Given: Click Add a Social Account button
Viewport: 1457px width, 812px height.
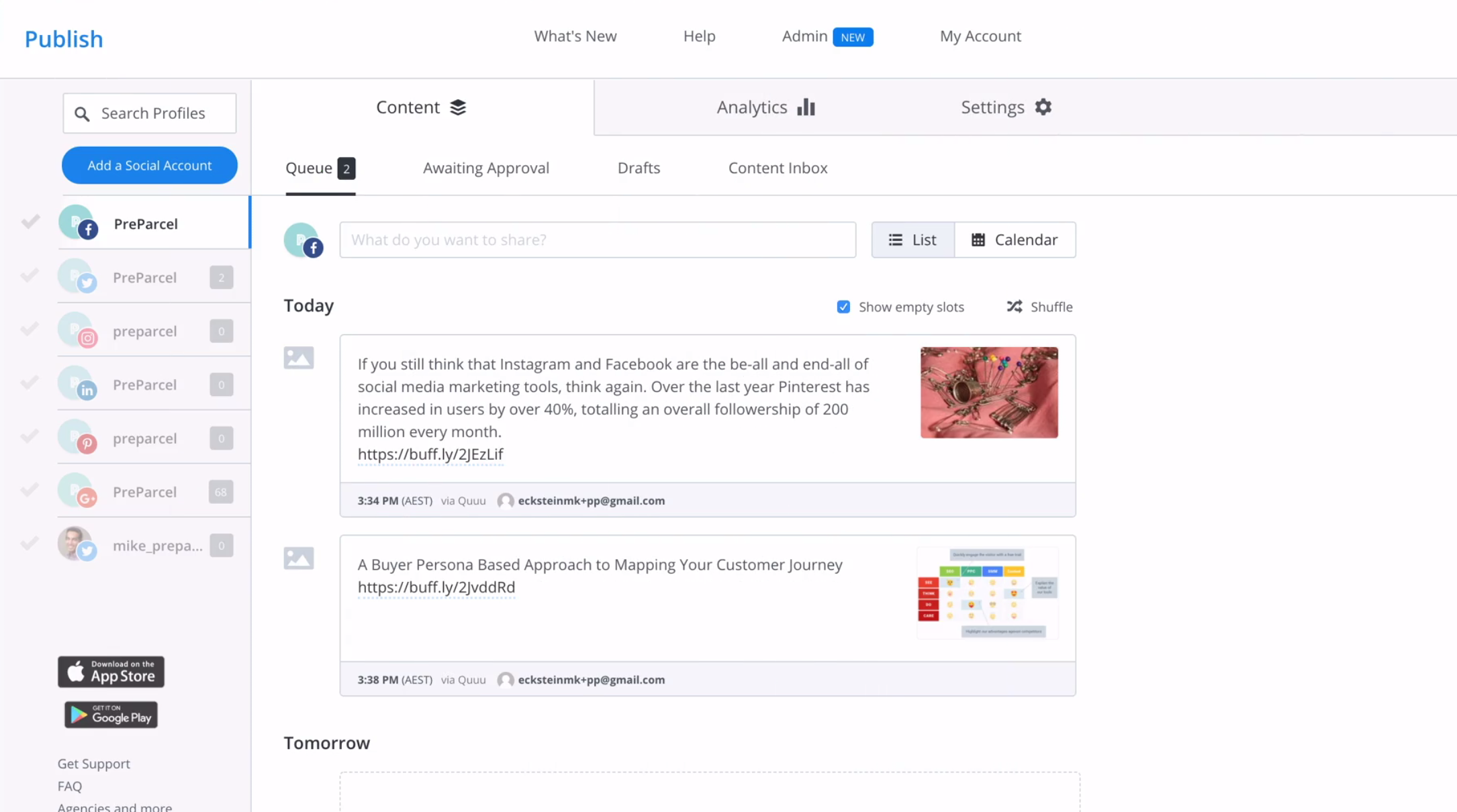Looking at the screenshot, I should pyautogui.click(x=150, y=165).
